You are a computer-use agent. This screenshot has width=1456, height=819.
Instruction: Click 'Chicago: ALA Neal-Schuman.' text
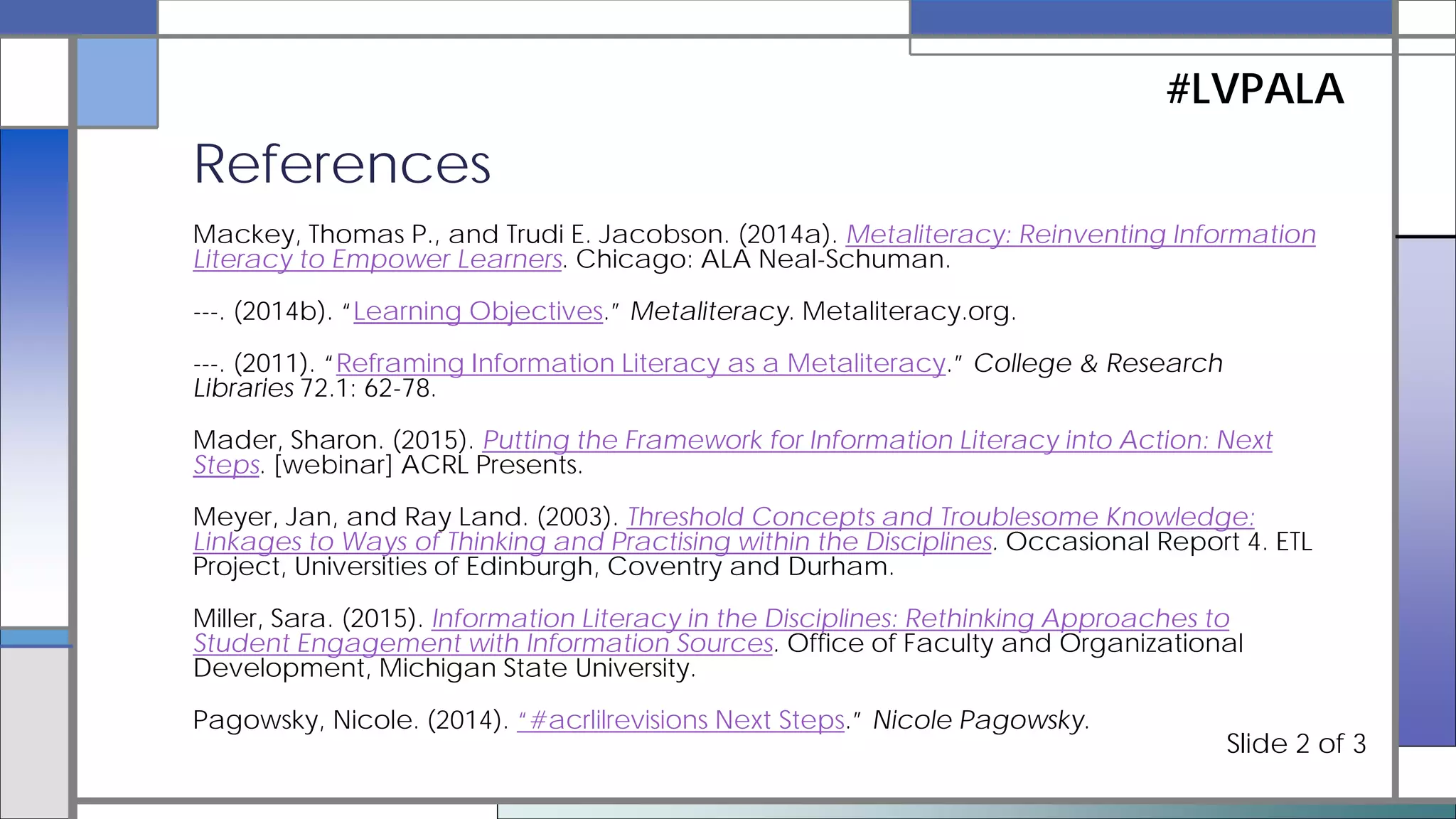click(x=763, y=259)
